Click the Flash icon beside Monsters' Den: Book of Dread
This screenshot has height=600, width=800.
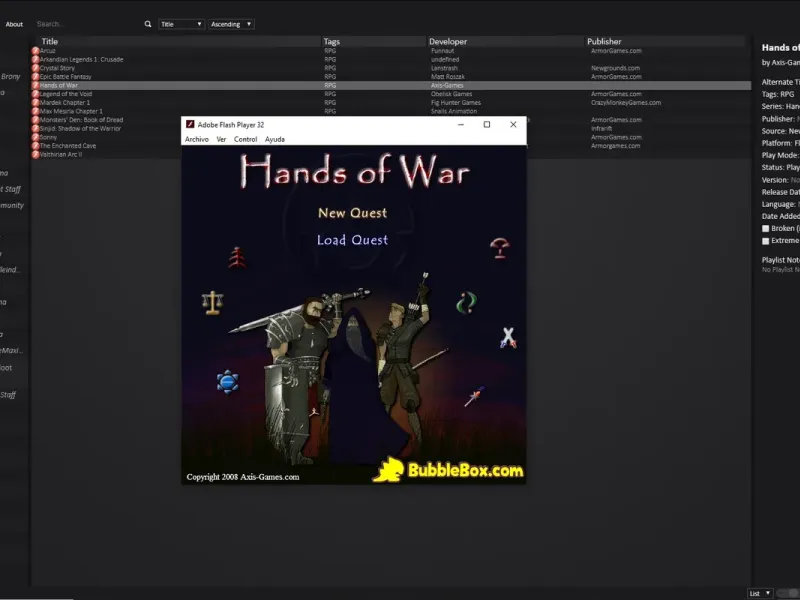point(35,120)
